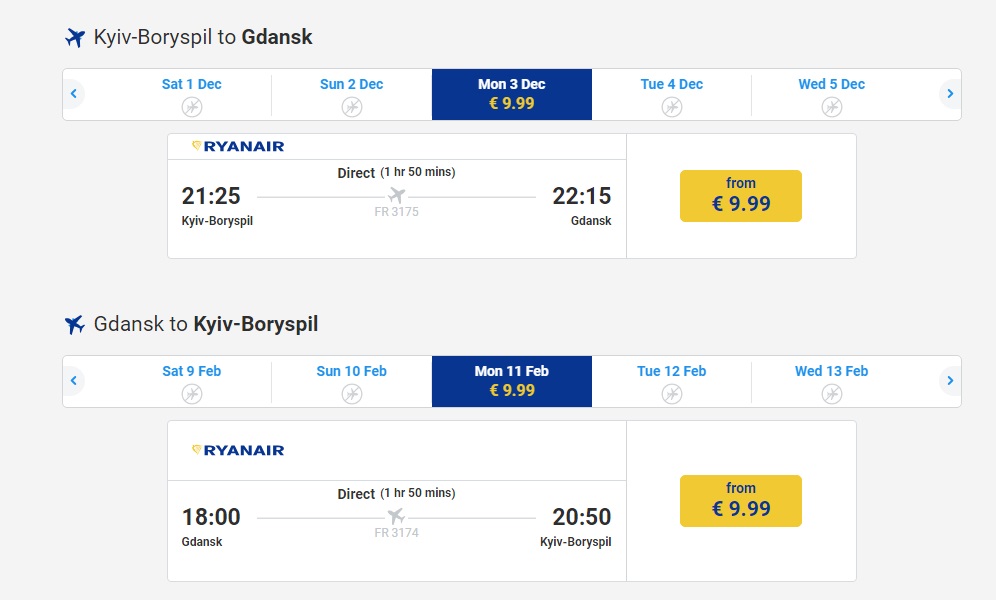Select the Mon 11 Feb date tab

coord(512,381)
